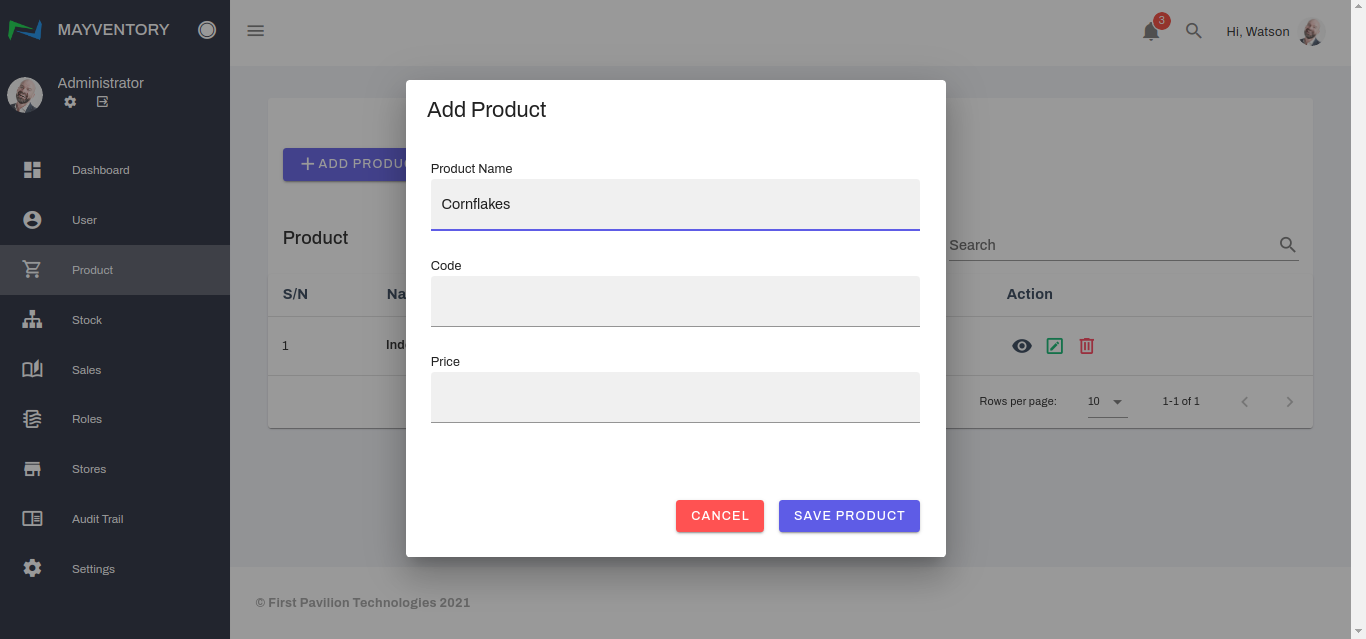Click the green edit icon in product row
This screenshot has width=1366, height=639.
point(1054,346)
